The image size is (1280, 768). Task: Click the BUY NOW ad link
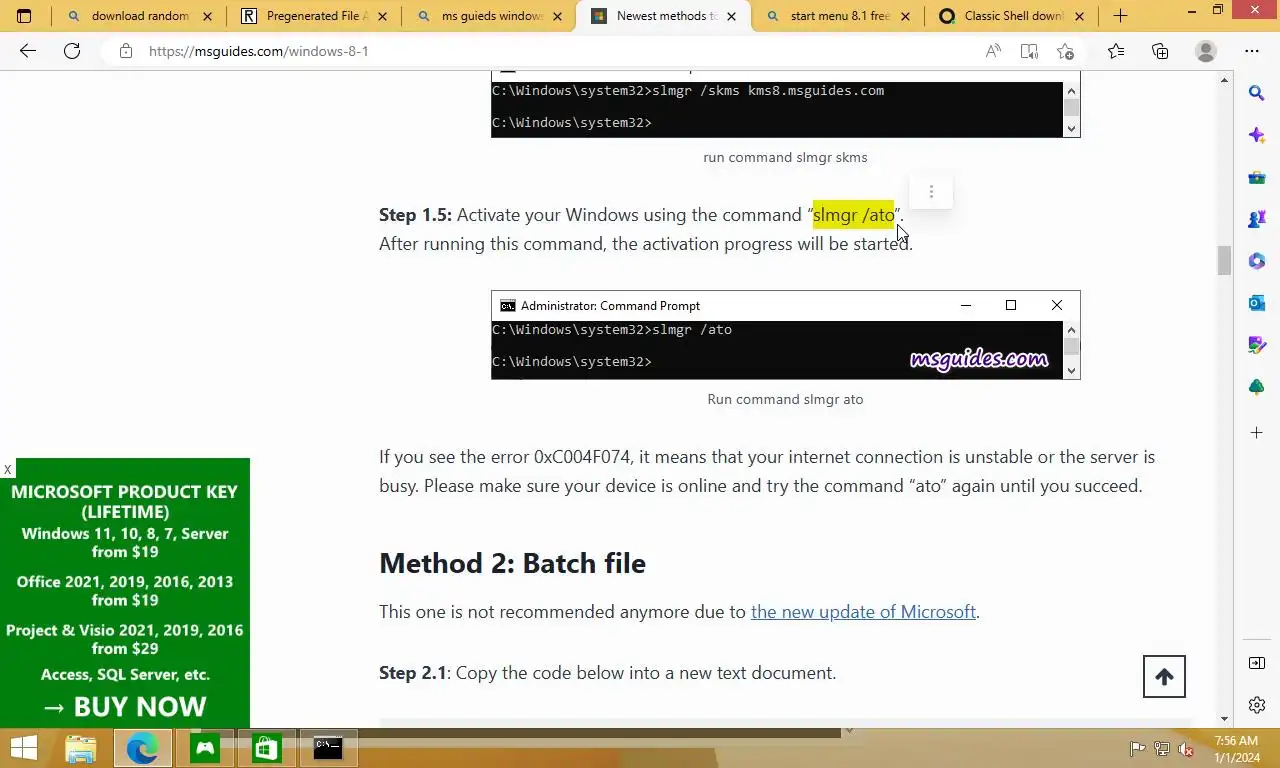(x=125, y=706)
